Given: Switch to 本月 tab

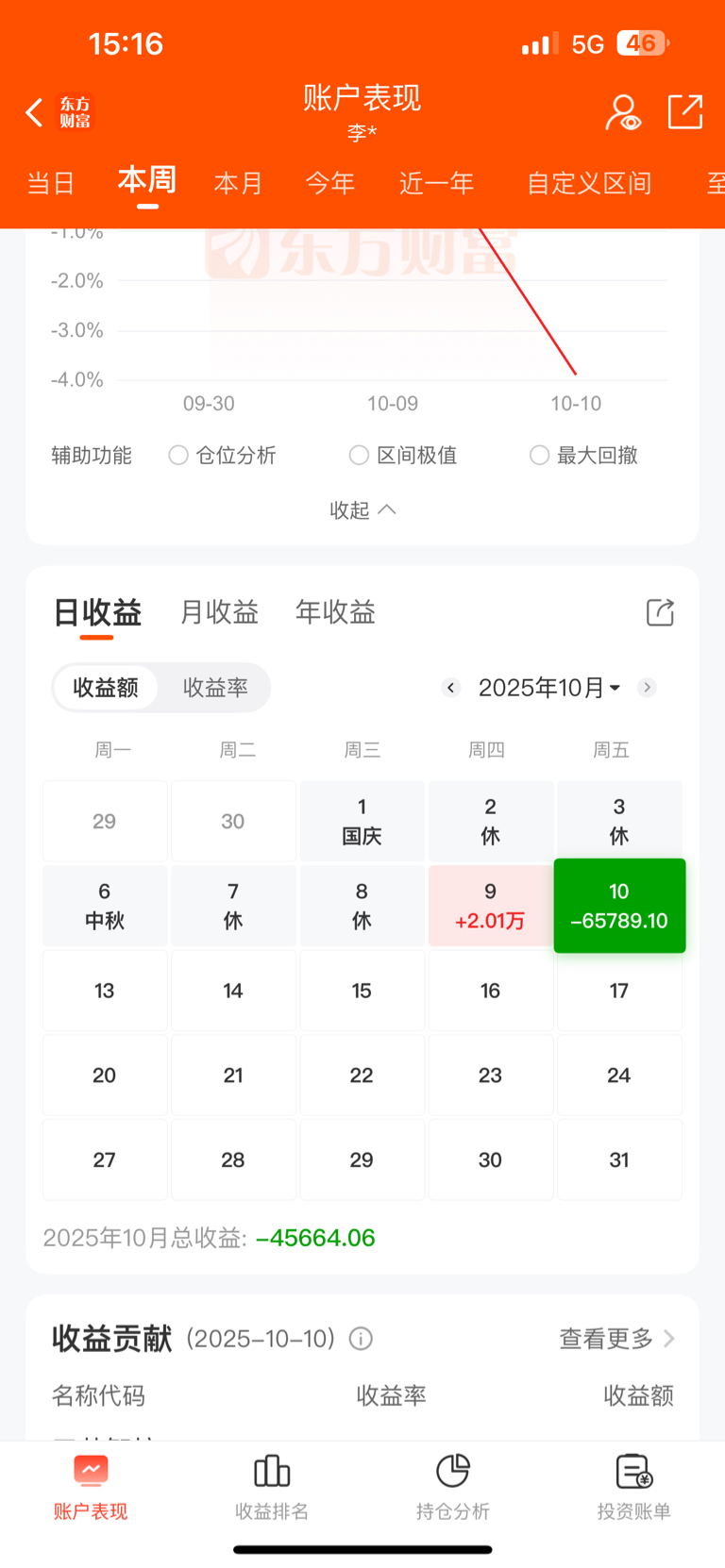Looking at the screenshot, I should (x=238, y=183).
